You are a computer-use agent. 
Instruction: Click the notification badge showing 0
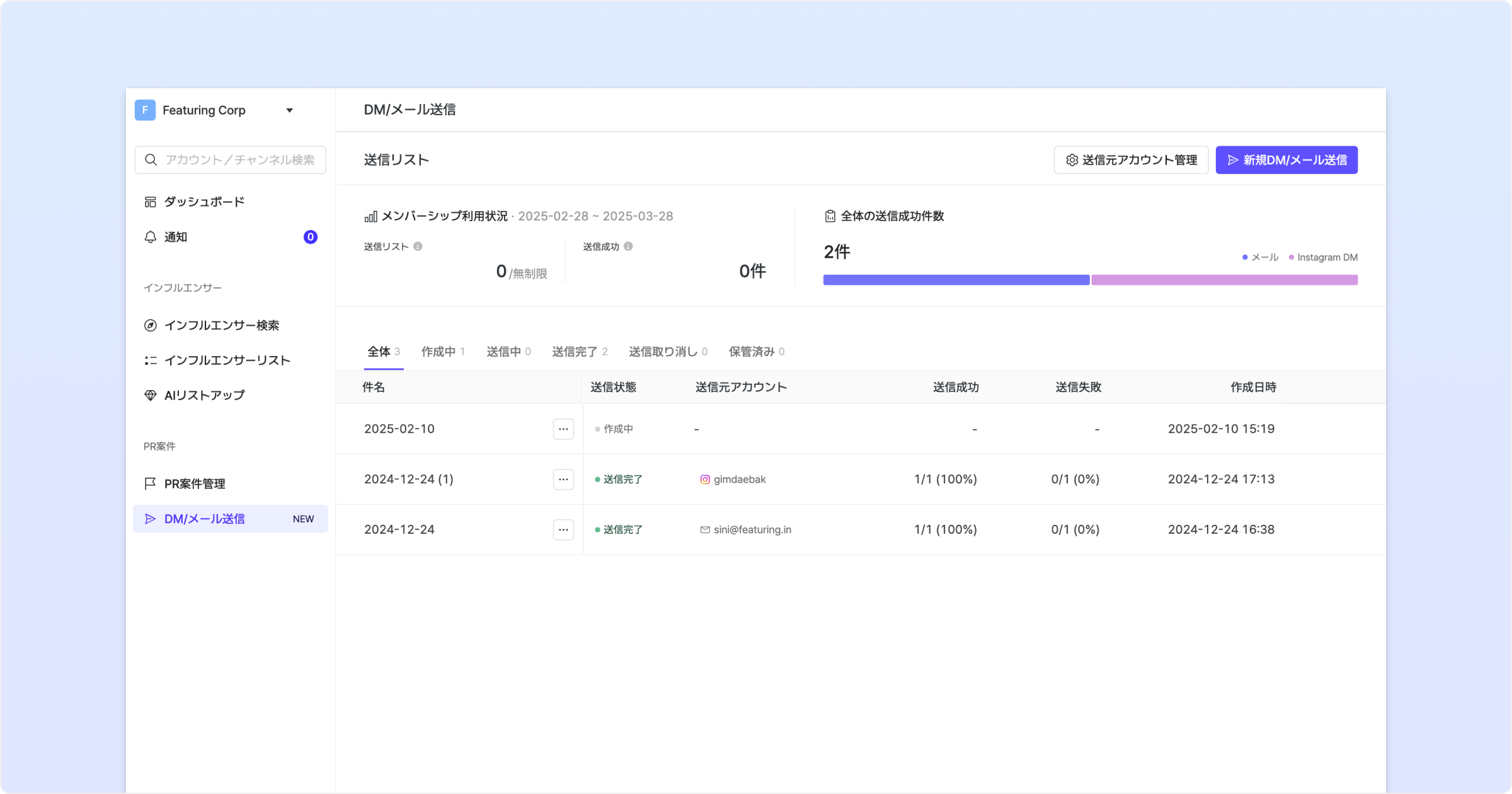[310, 237]
